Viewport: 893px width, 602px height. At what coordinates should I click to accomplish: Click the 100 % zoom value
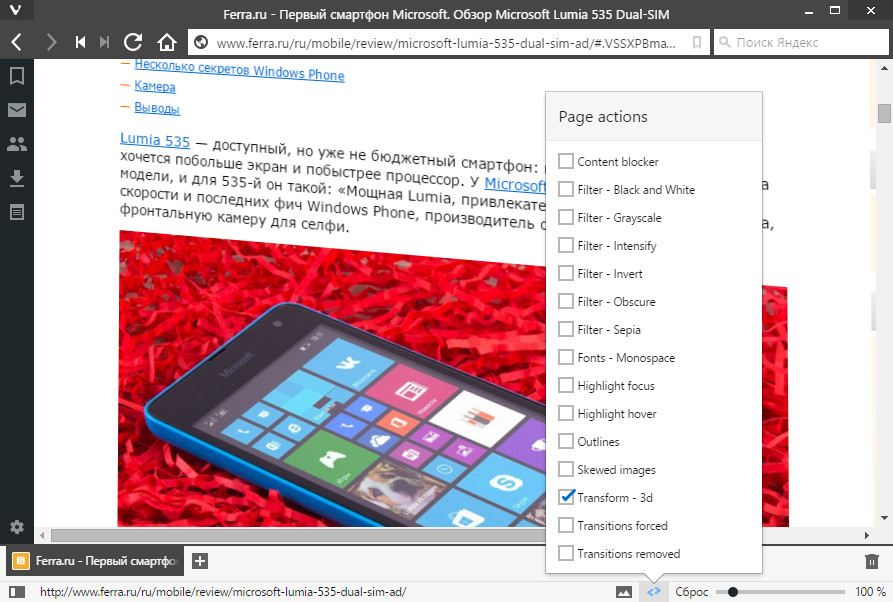[x=870, y=592]
